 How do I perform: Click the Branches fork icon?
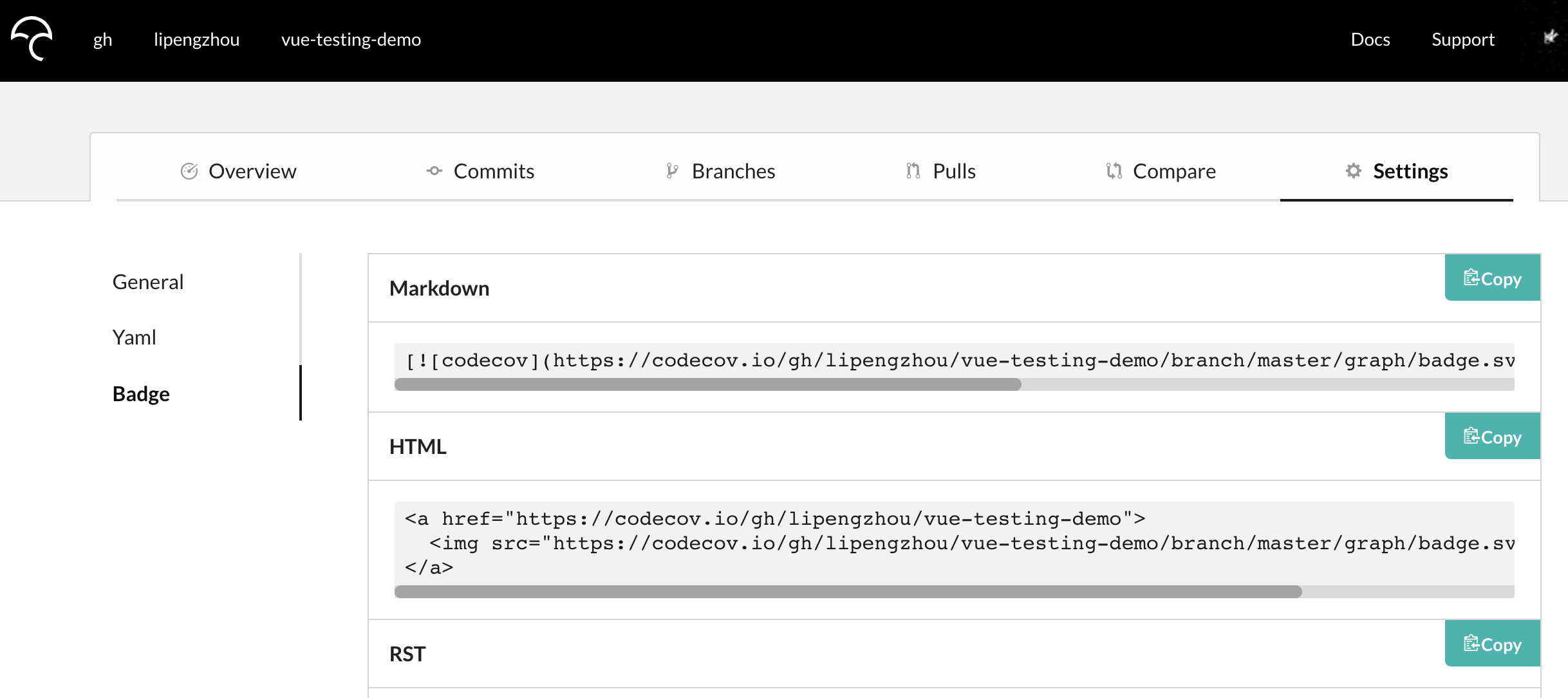pyautogui.click(x=672, y=171)
